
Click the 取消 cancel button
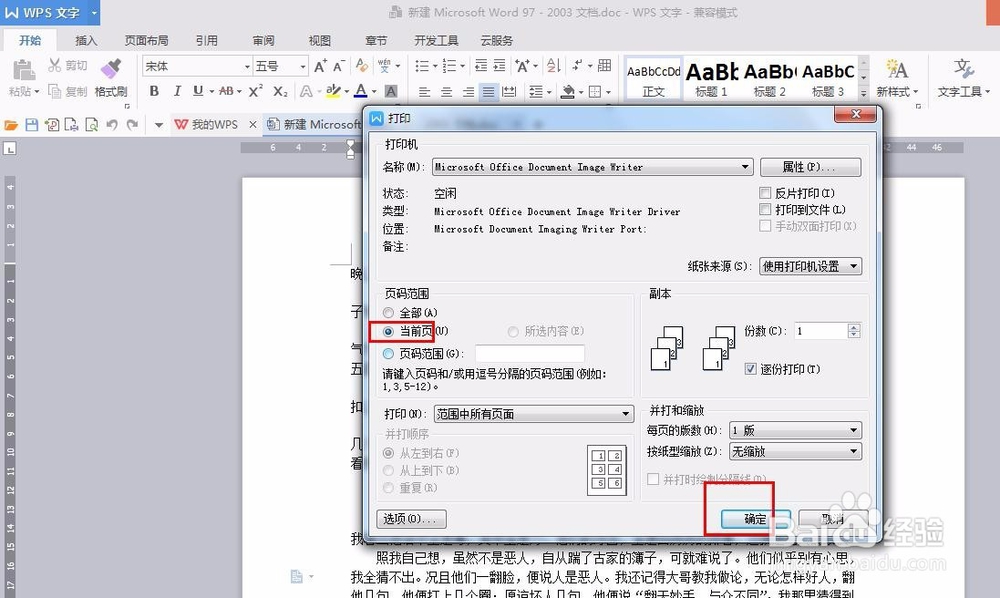click(x=832, y=519)
